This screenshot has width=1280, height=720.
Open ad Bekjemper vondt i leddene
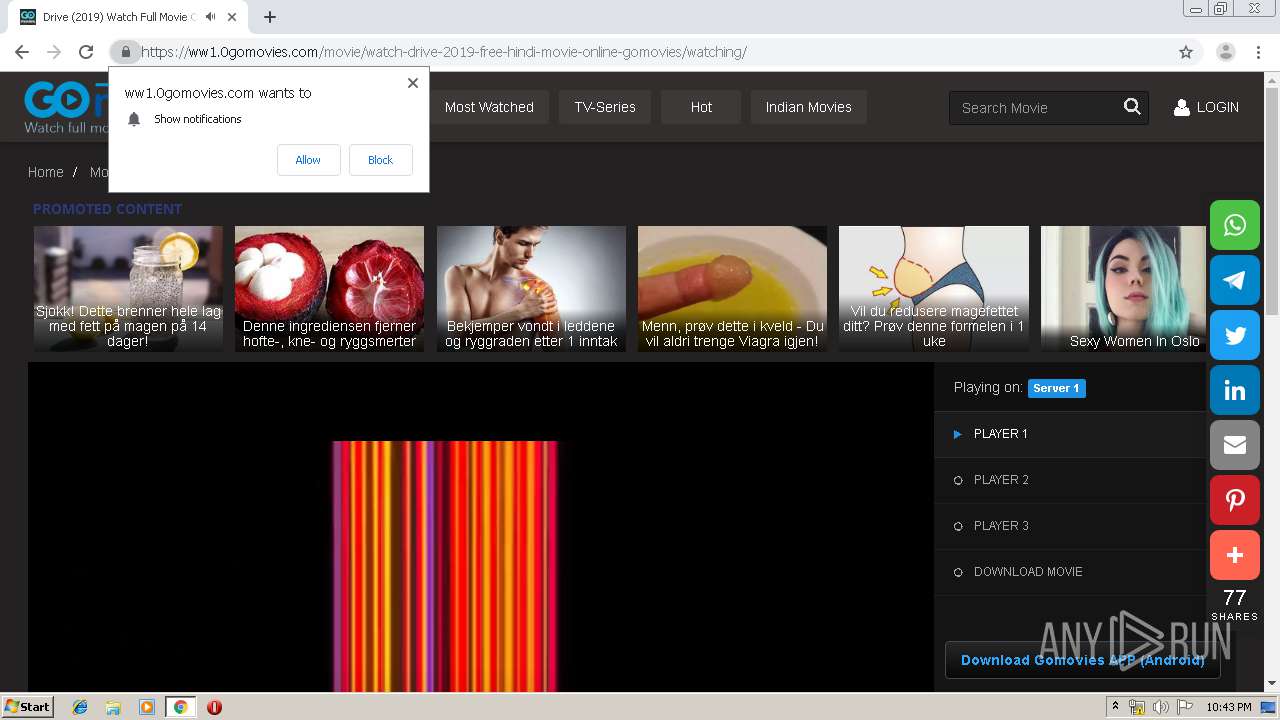coord(531,288)
